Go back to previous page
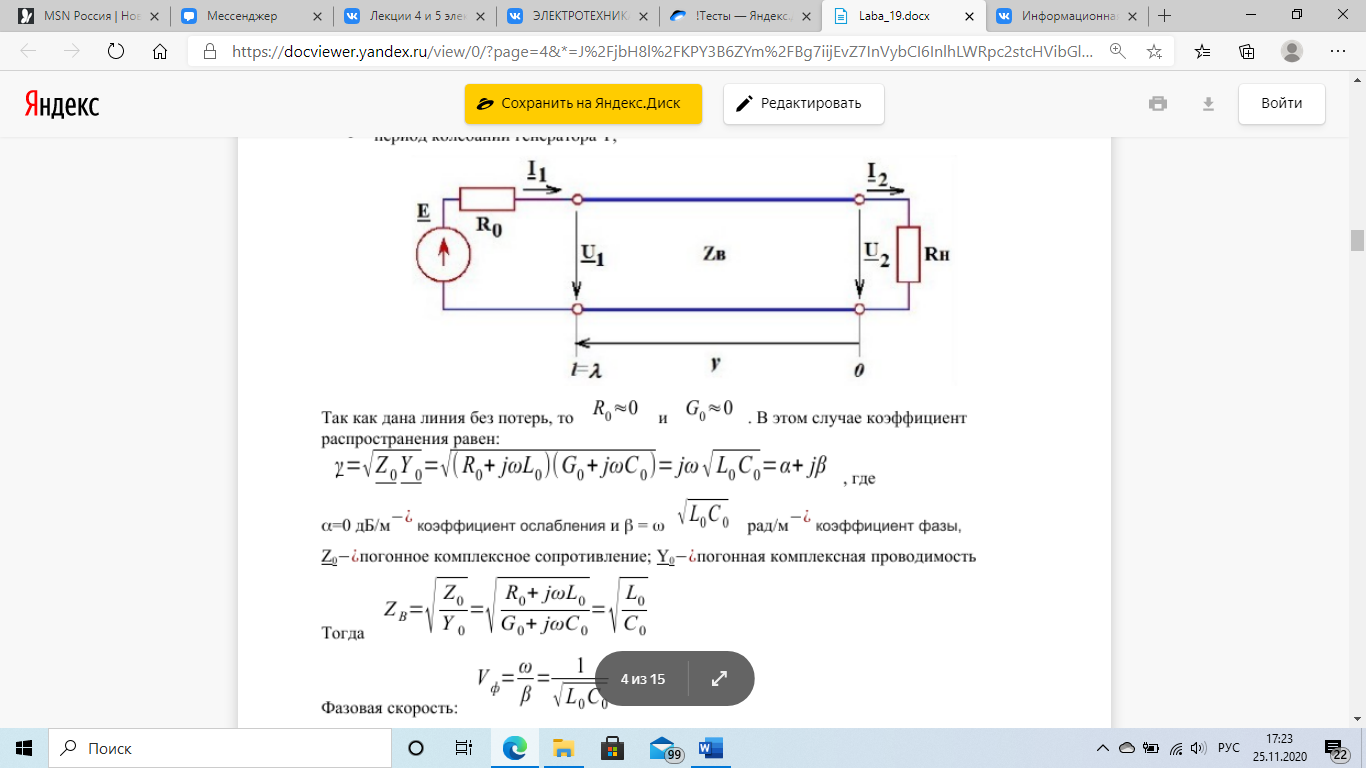The height and width of the screenshot is (768, 1366). 28,52
